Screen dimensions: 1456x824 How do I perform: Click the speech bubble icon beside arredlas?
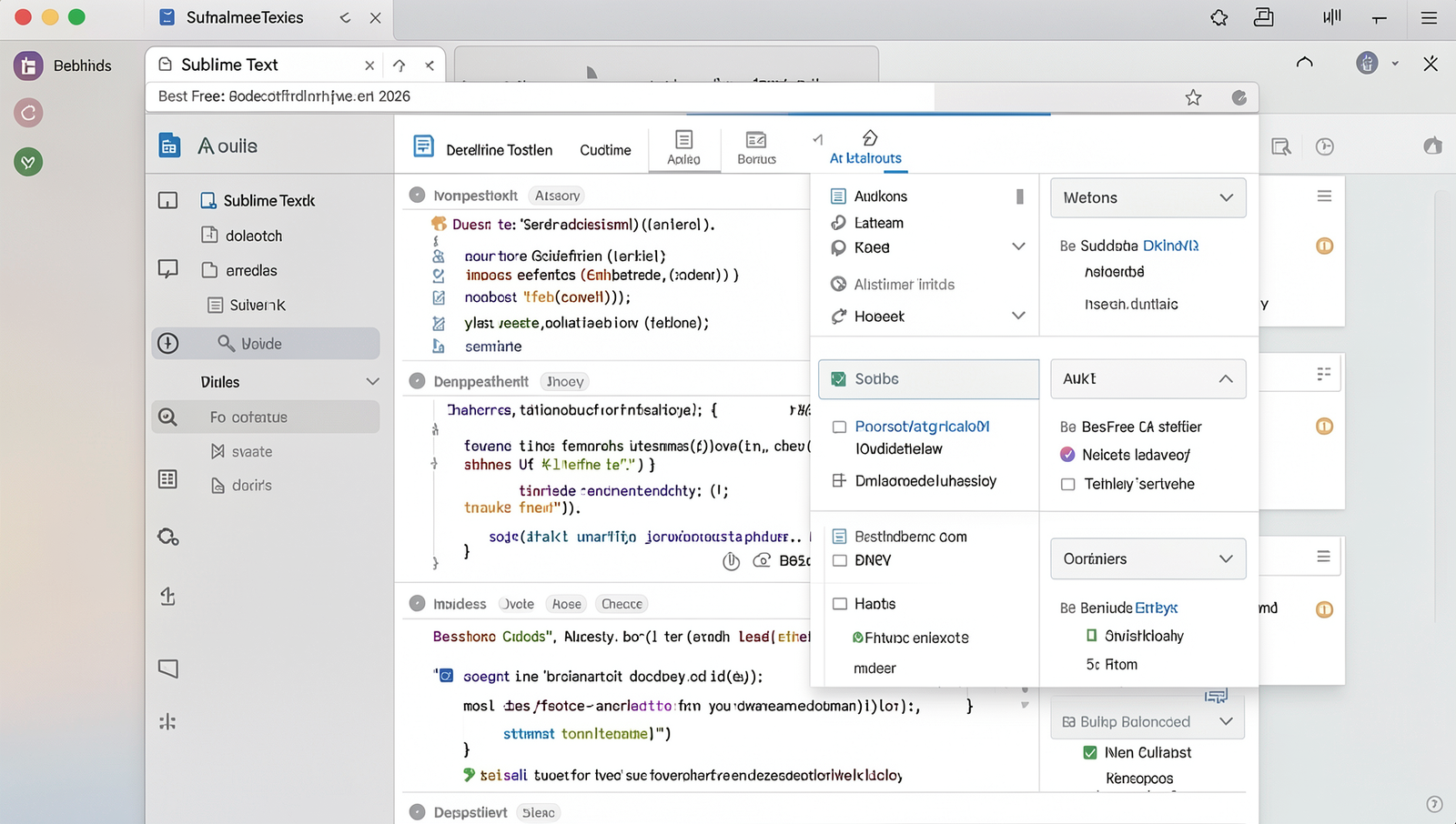pos(168,269)
